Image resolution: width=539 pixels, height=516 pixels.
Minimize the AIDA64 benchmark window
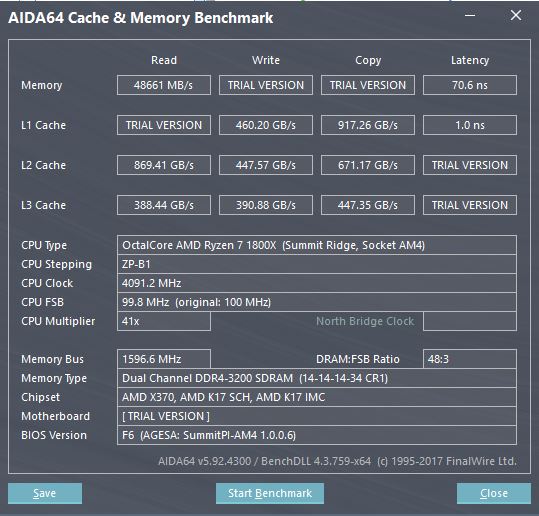470,15
